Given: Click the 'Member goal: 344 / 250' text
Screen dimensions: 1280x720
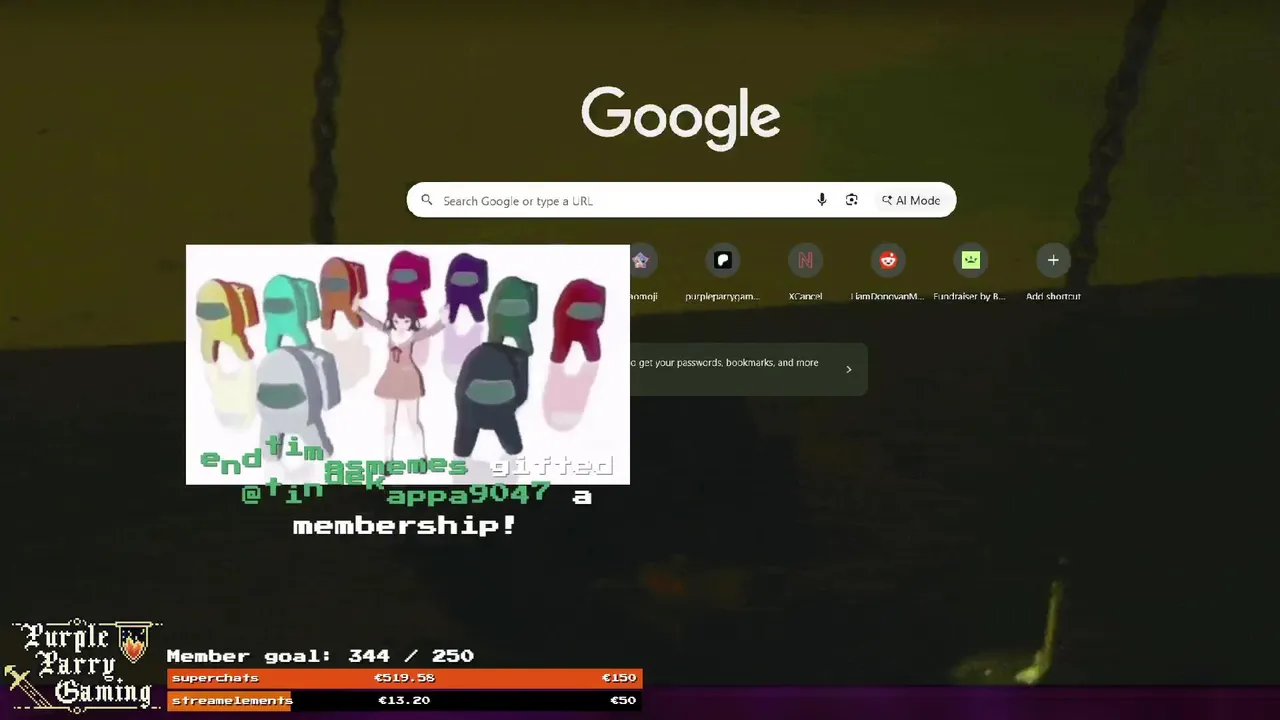Looking at the screenshot, I should (x=320, y=656).
